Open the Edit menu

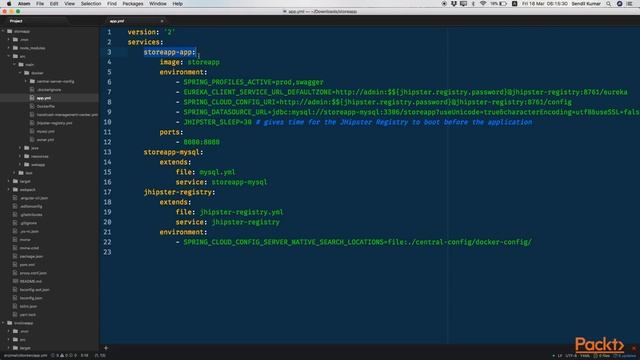click(x=54, y=4)
